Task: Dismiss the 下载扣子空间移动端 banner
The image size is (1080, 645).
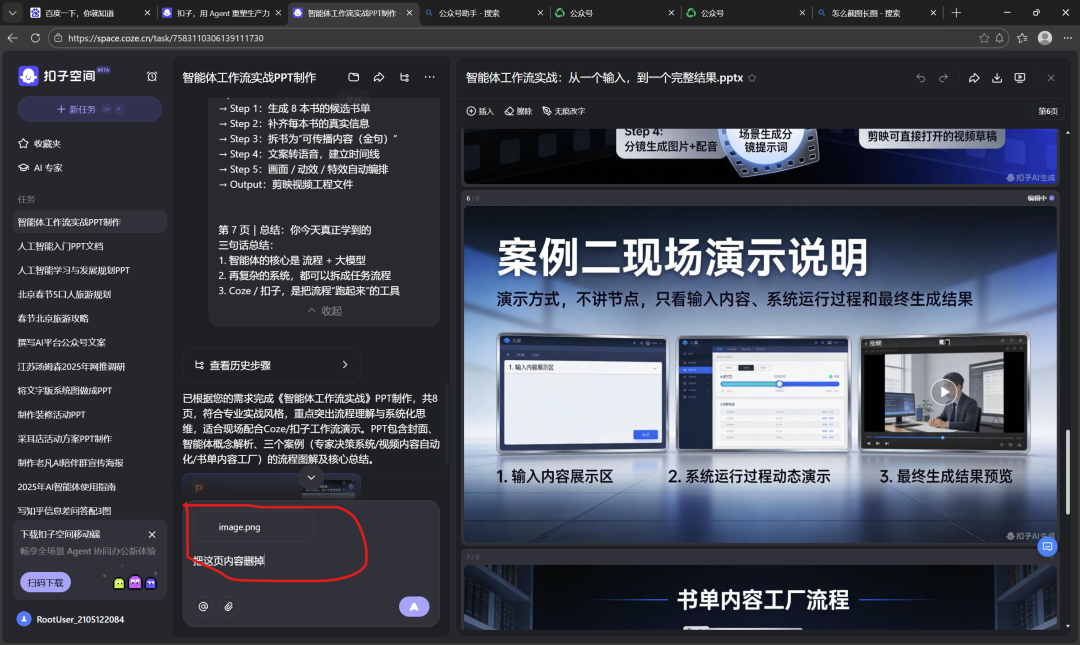Action: [x=152, y=535]
